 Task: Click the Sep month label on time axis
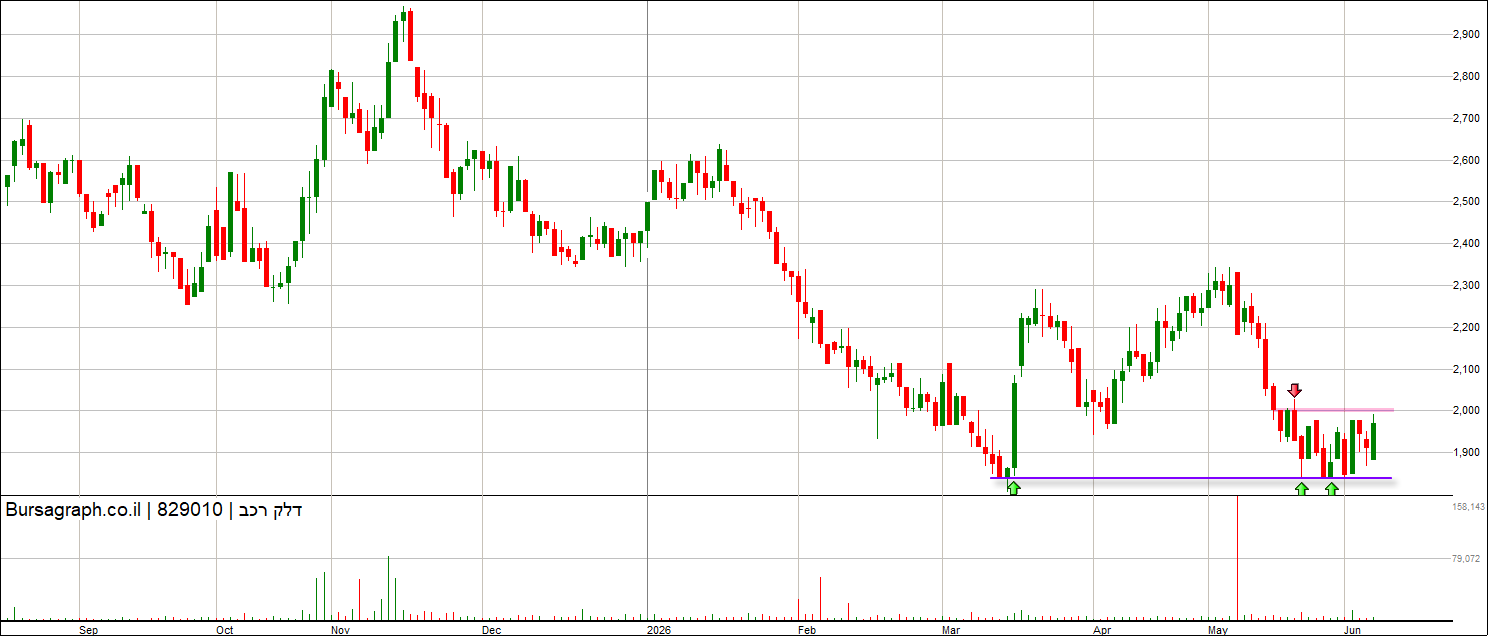[89, 630]
